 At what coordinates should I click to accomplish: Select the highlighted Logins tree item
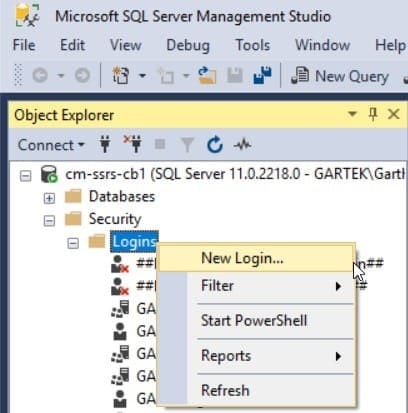point(134,242)
